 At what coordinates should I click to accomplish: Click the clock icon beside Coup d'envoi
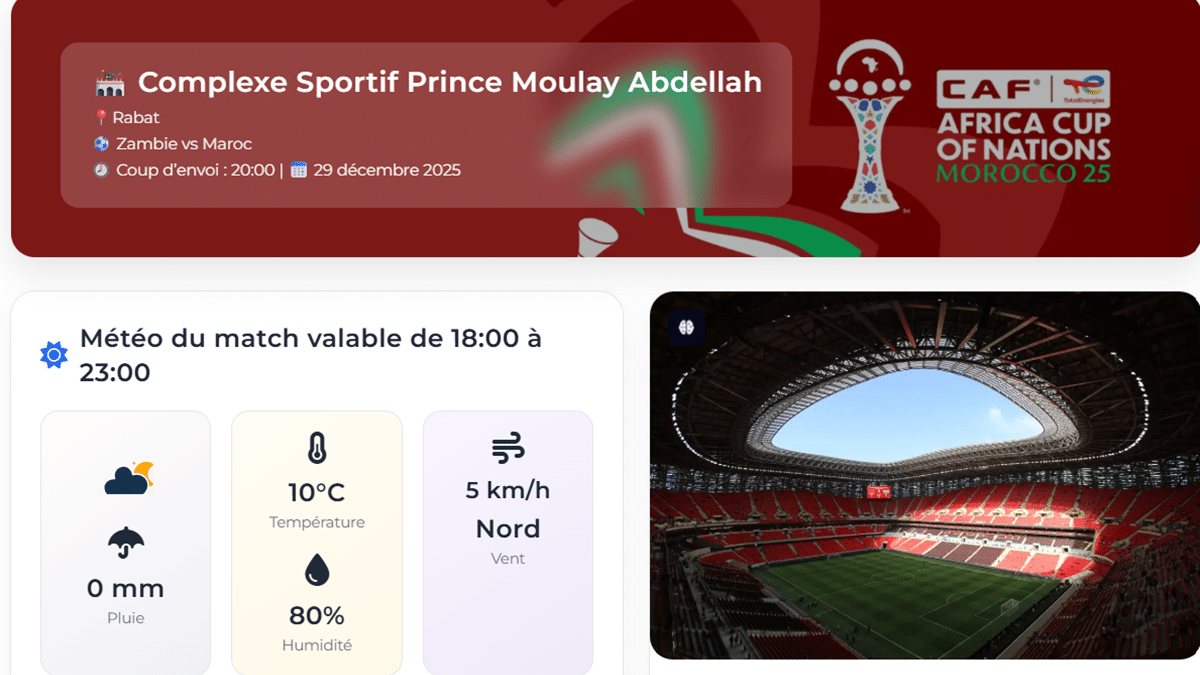coord(101,170)
